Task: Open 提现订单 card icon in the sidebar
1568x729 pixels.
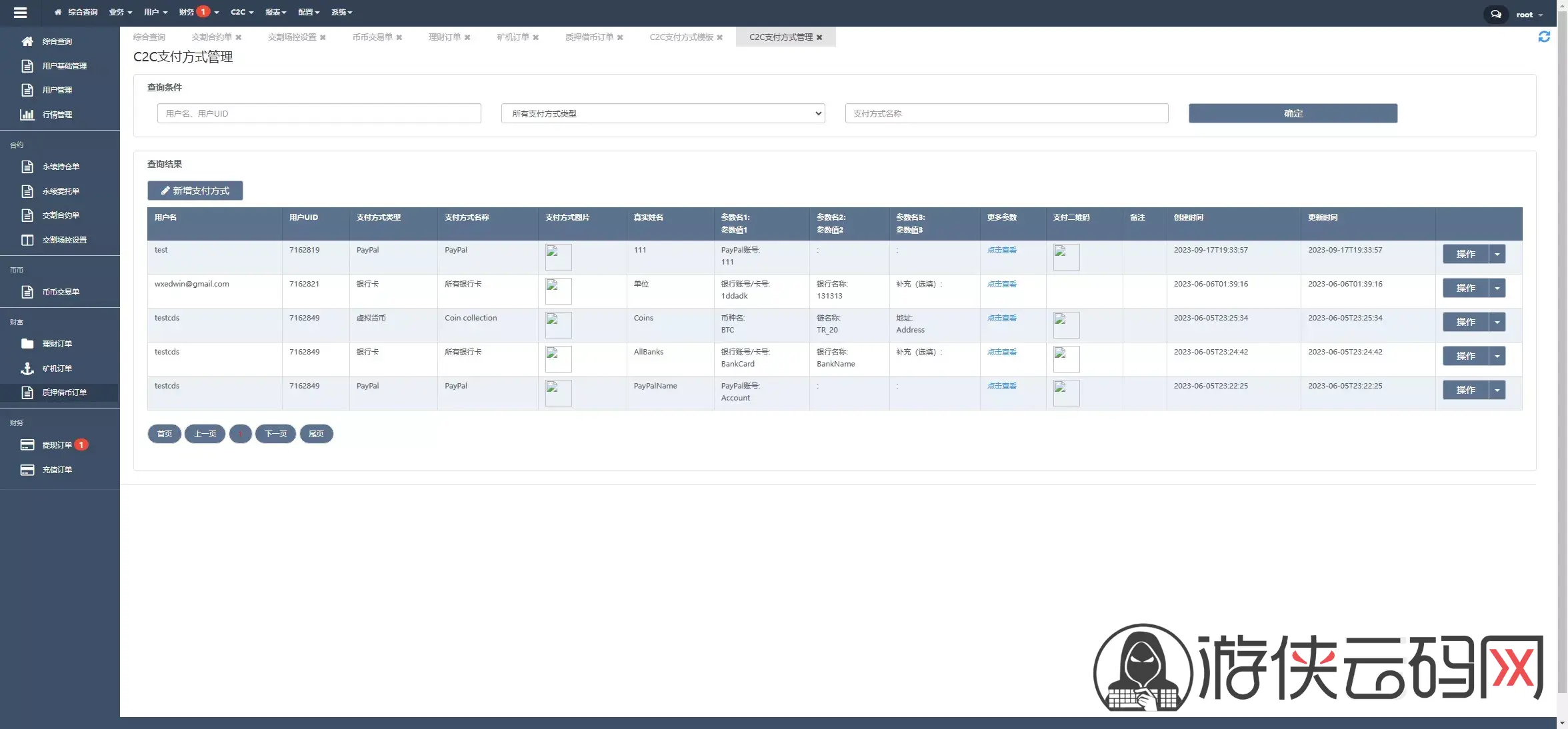Action: click(x=27, y=445)
